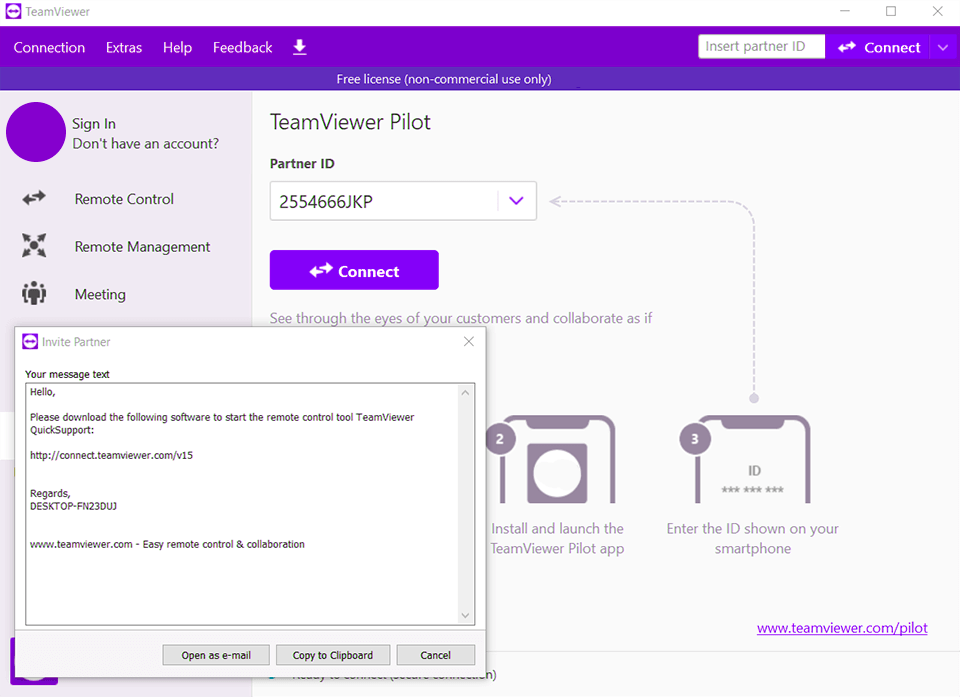Click the purple profile avatar circle
Image resolution: width=960 pixels, height=697 pixels.
click(36, 132)
